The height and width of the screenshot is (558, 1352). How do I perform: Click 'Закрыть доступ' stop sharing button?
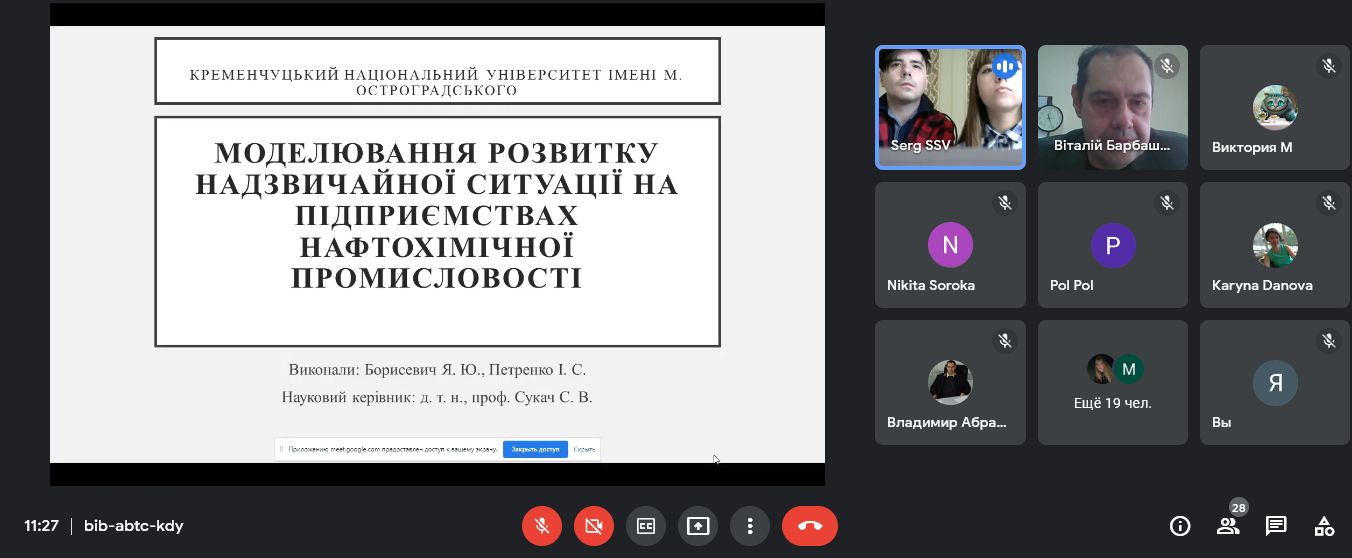[535, 449]
